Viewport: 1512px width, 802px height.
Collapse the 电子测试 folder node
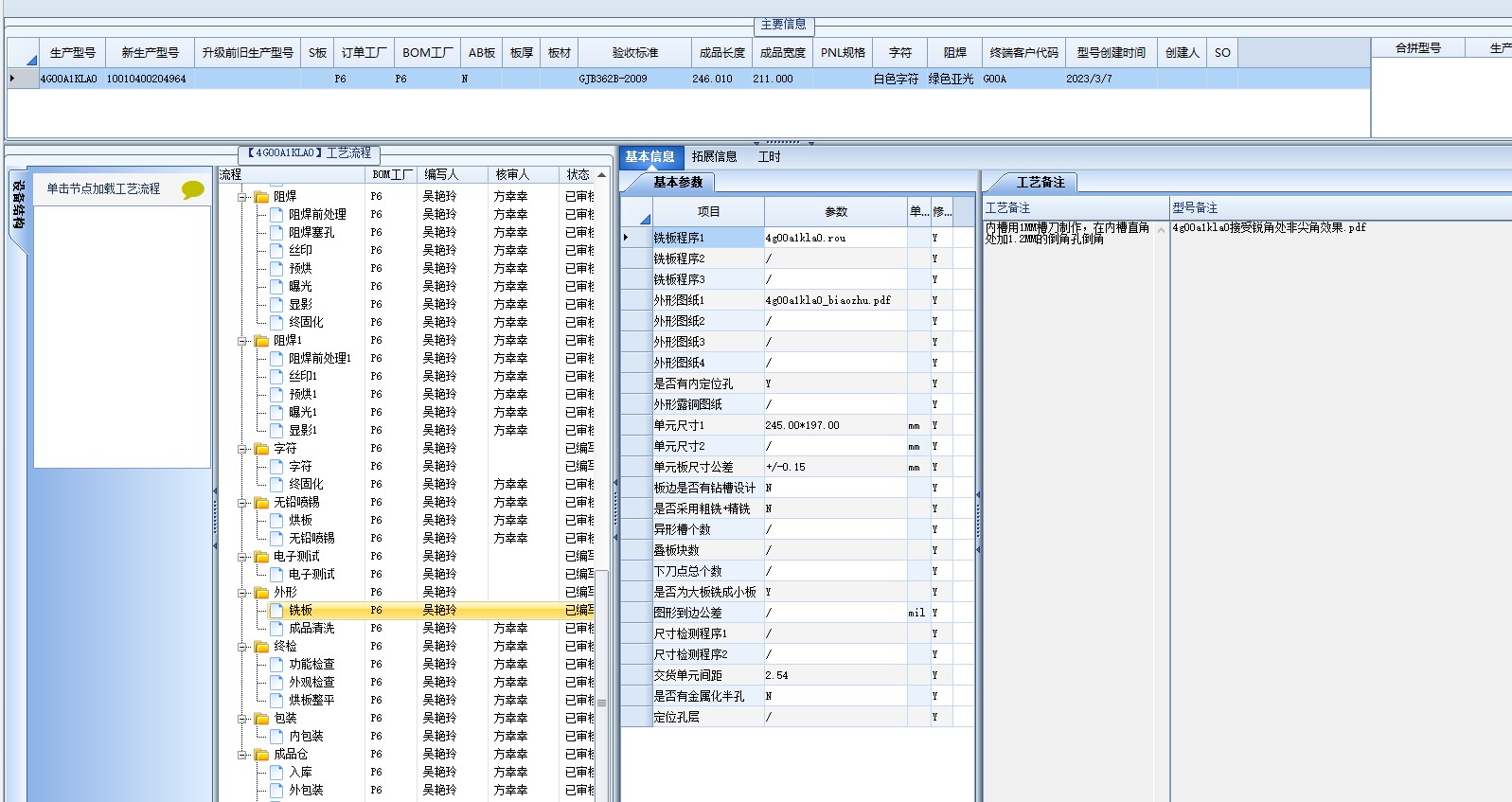242,557
